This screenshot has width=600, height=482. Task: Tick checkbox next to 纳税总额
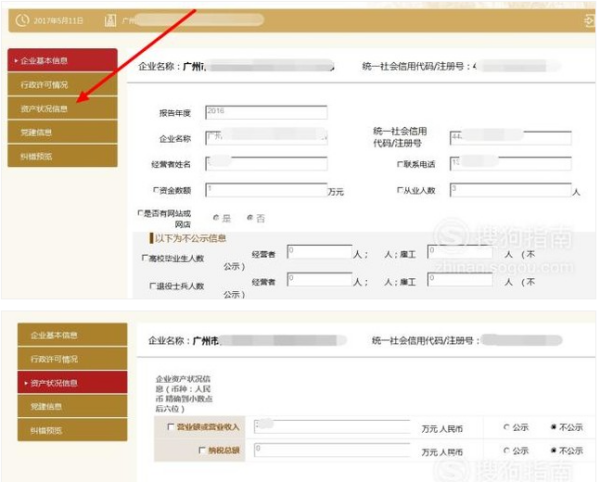coord(202,450)
